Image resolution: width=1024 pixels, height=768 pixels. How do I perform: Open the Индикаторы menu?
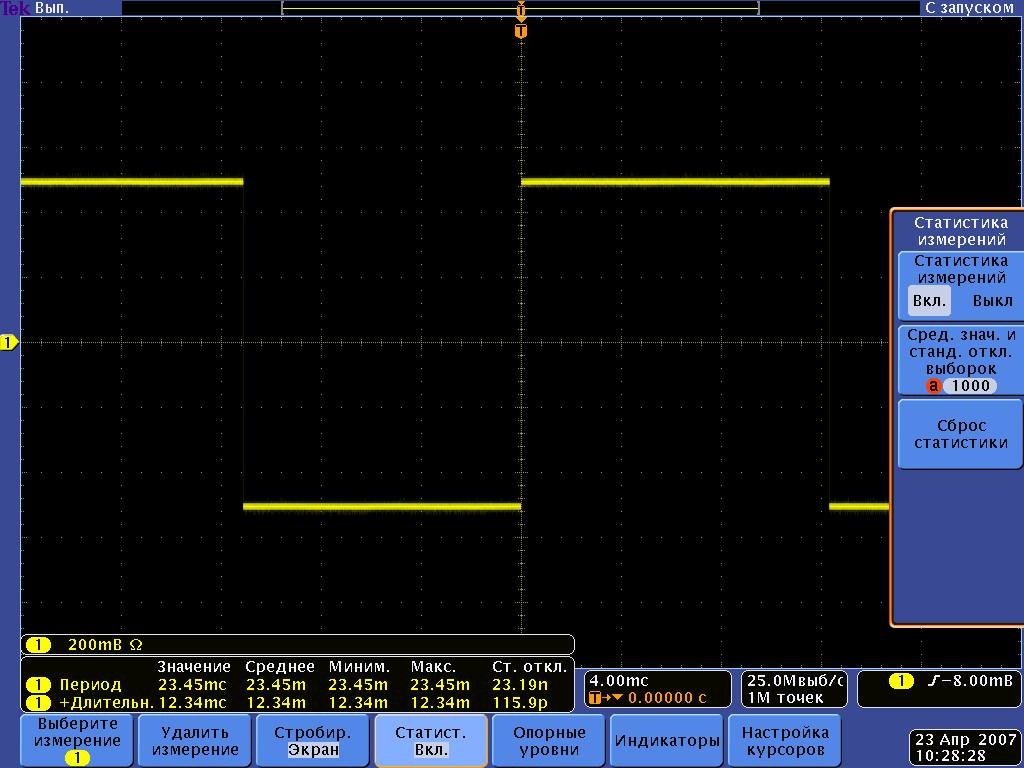click(x=667, y=741)
